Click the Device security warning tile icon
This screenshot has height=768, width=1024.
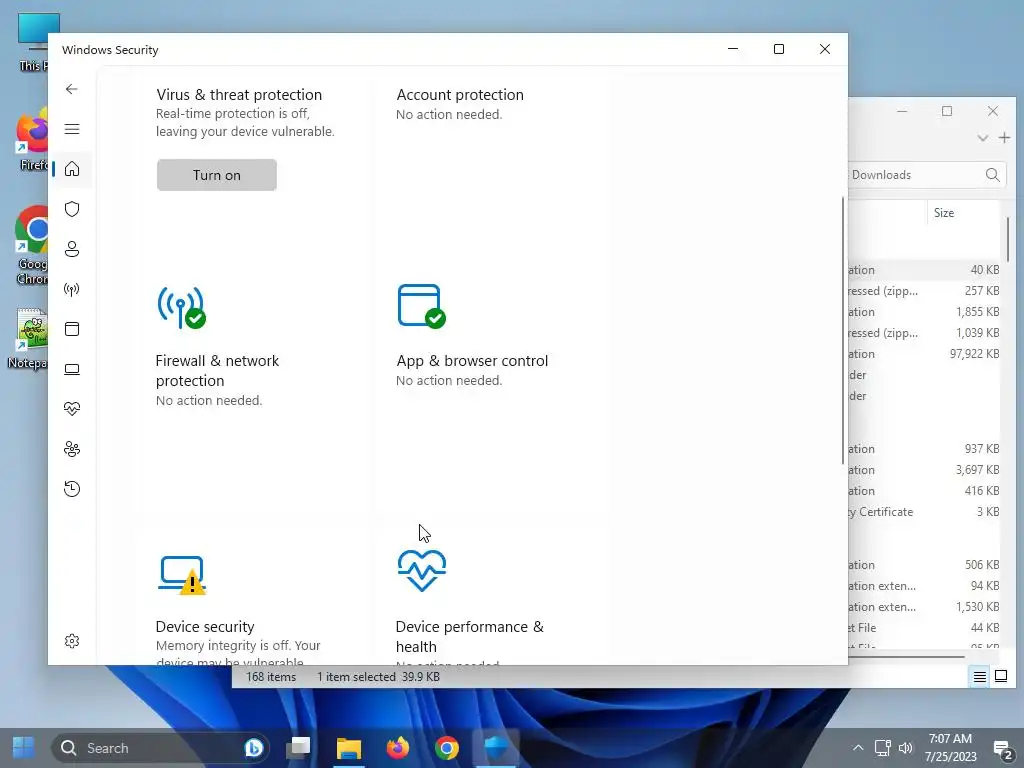(x=182, y=575)
